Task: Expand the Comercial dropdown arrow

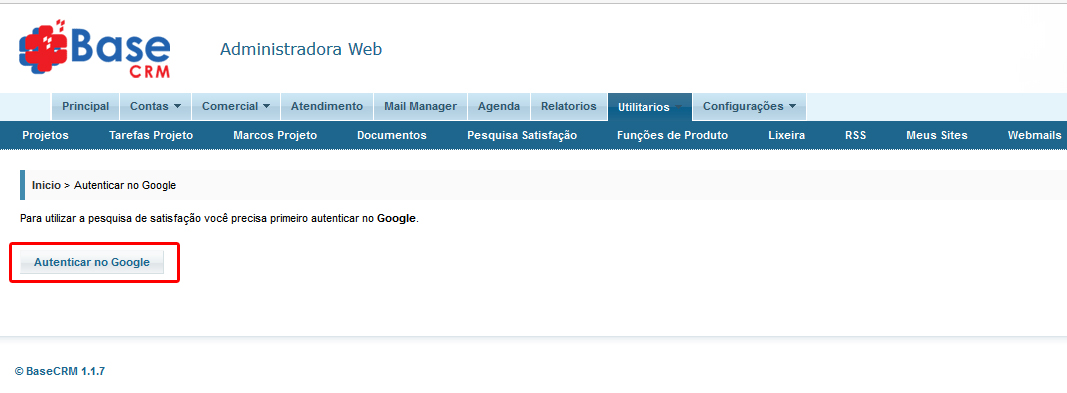Action: 266,107
